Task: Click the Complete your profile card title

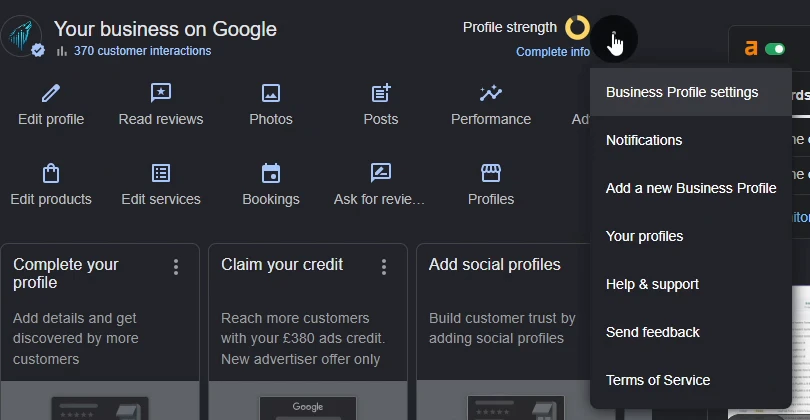Action: [66, 273]
